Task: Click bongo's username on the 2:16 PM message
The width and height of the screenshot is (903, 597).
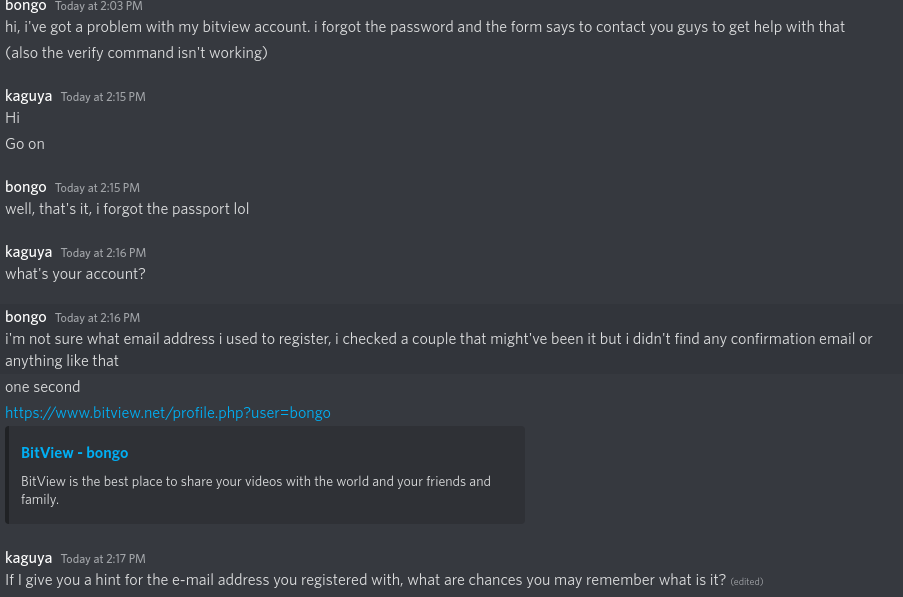Action: point(25,317)
